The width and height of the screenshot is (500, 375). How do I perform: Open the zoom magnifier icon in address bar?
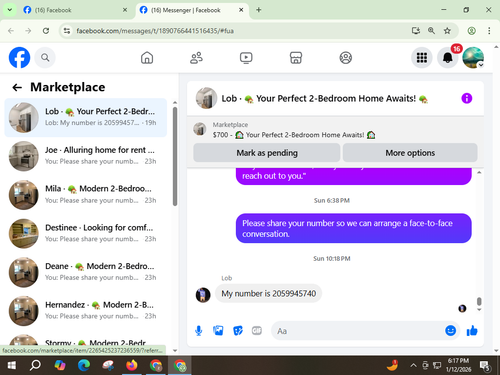coord(431,31)
